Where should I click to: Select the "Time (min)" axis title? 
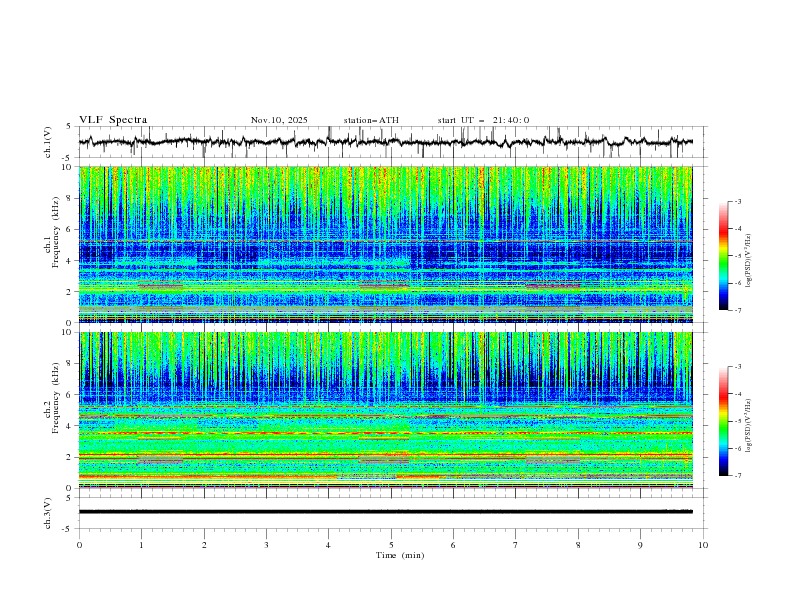400,555
